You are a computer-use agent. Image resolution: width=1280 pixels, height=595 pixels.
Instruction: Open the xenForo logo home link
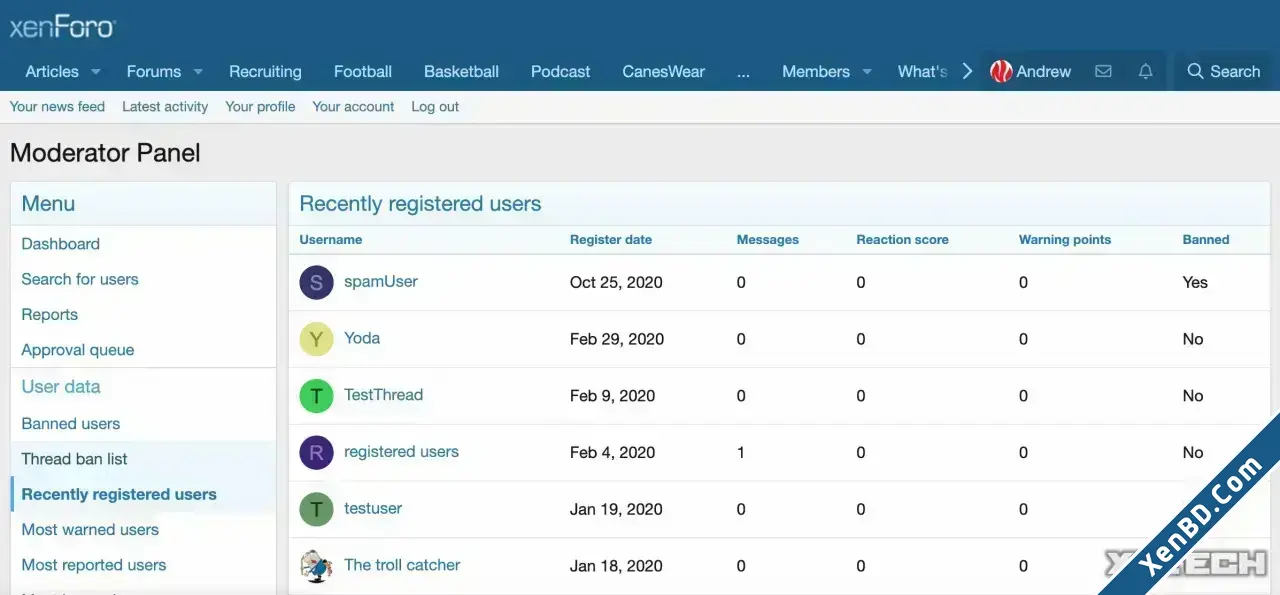click(62, 26)
